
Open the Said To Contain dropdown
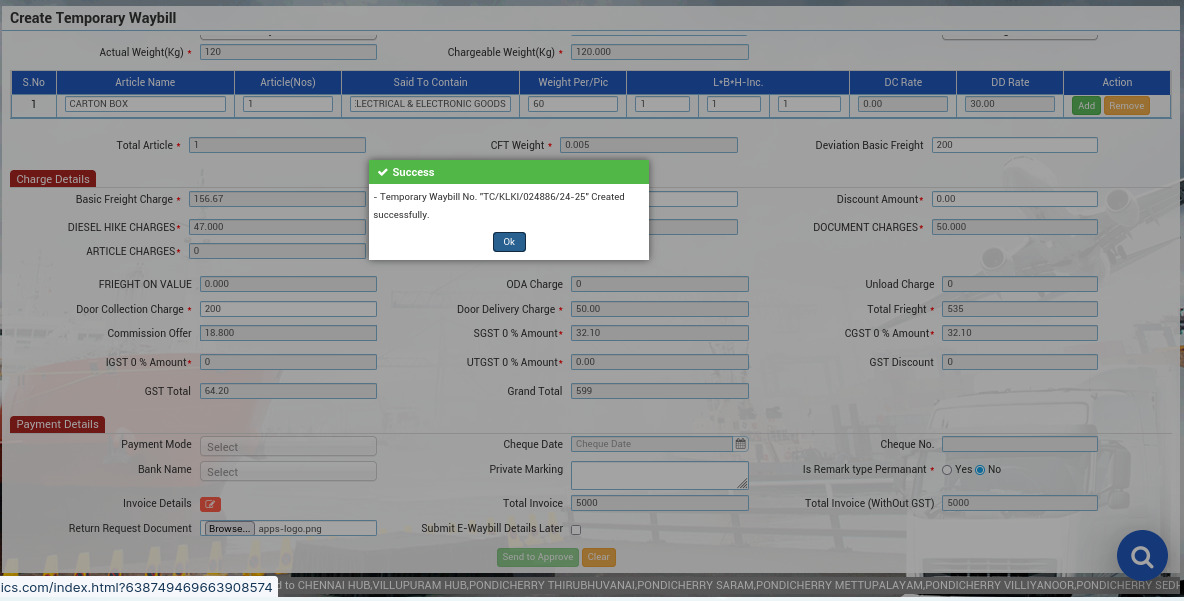[431, 104]
